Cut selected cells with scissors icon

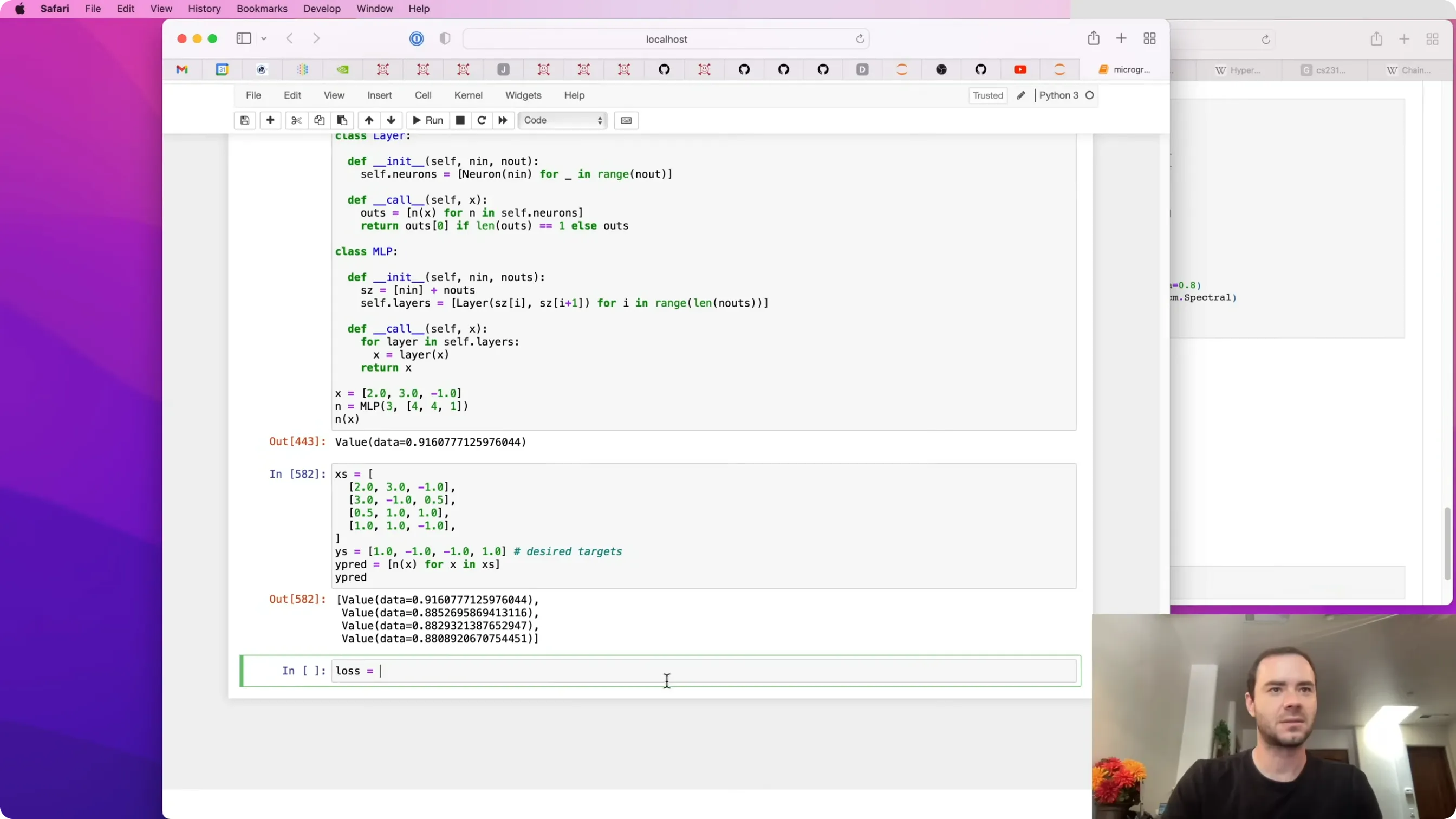[296, 120]
